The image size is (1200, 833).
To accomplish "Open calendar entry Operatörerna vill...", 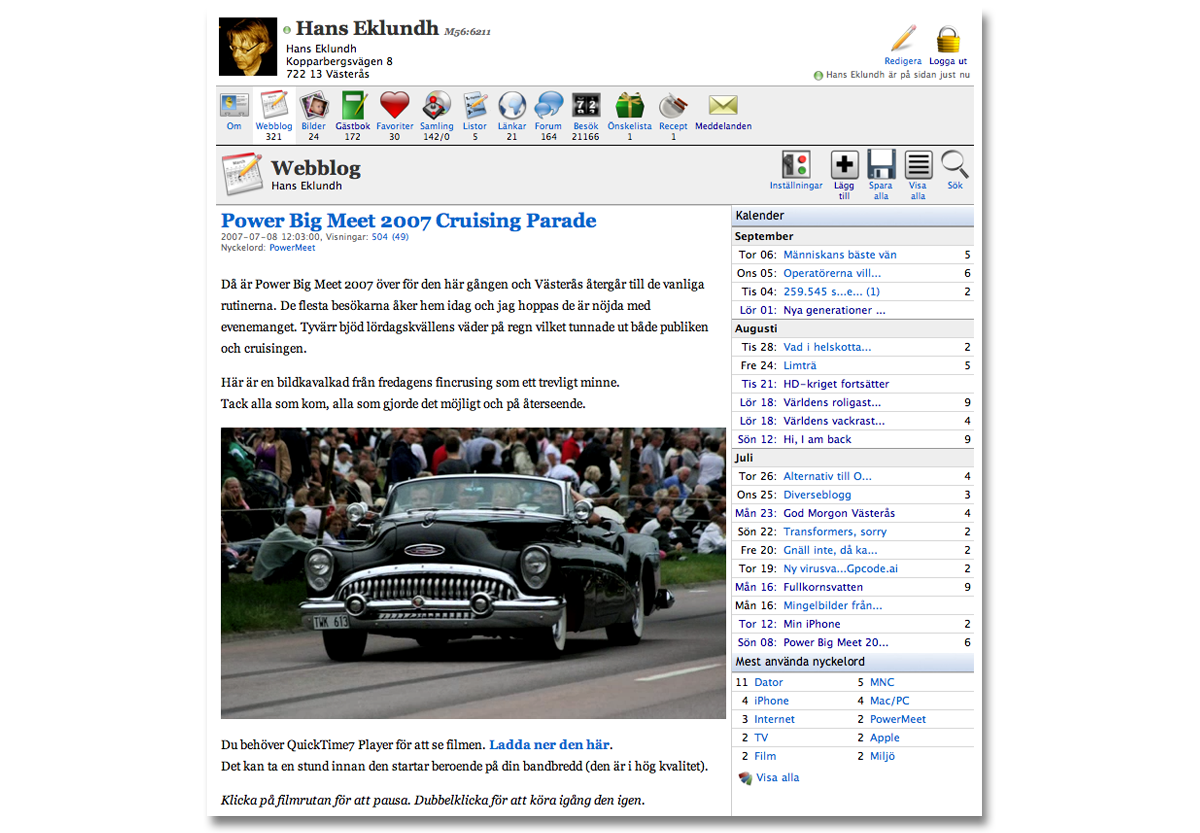I will [832, 273].
